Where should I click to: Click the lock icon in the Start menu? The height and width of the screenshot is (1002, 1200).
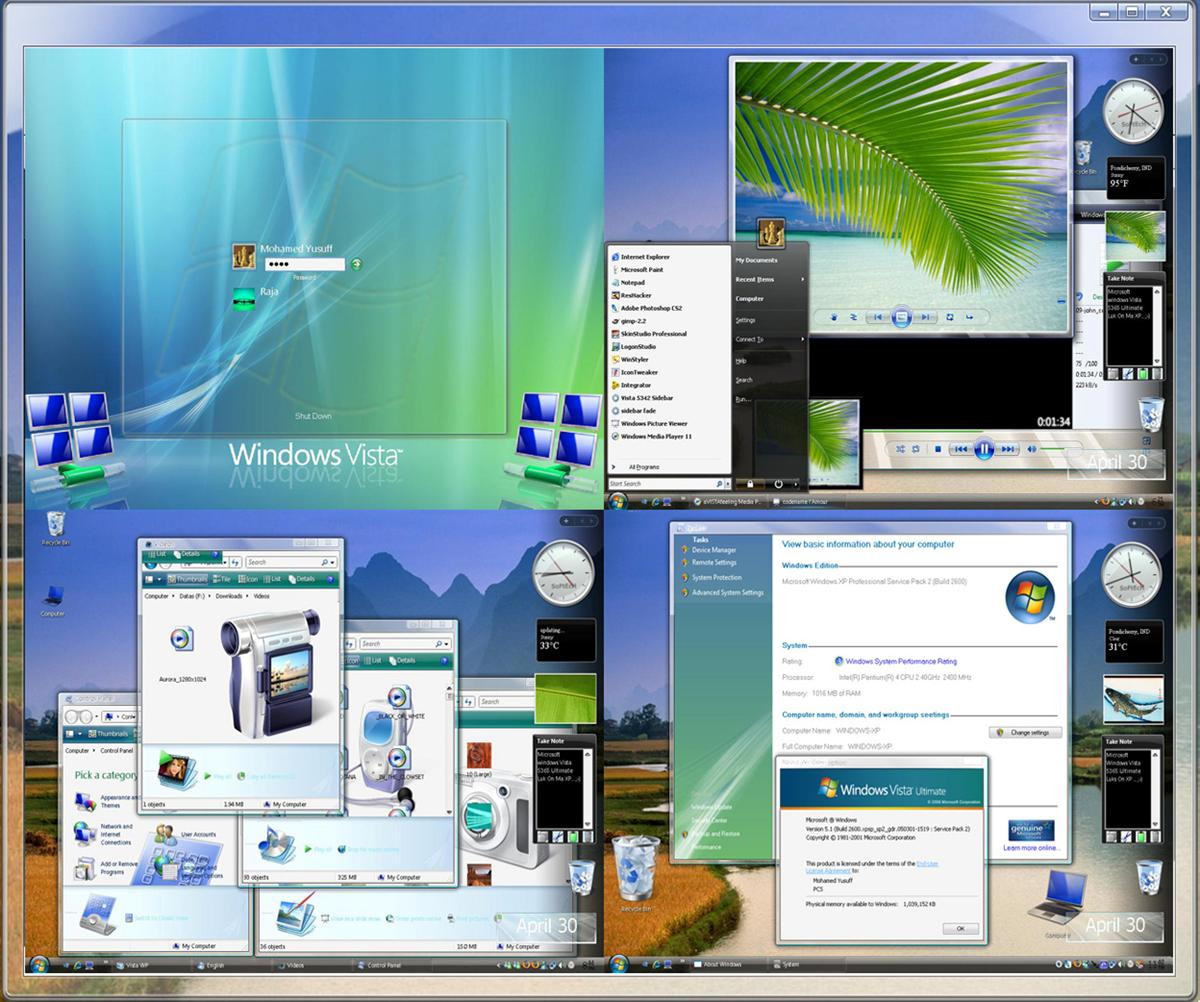(x=751, y=484)
